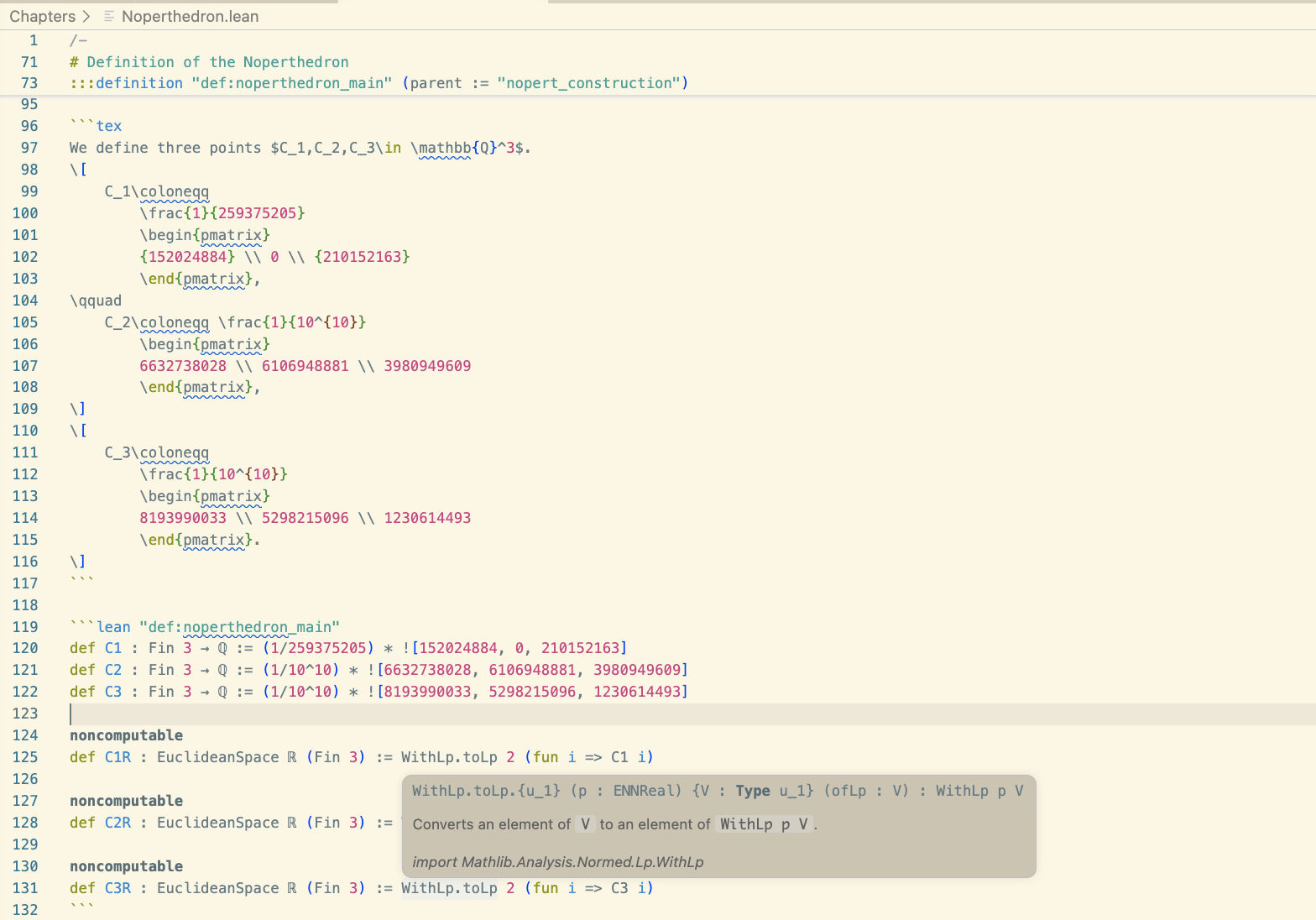Click "def:noperthedron_main" string on line 119
Viewport: 1316px width, 920px height.
pos(239,627)
